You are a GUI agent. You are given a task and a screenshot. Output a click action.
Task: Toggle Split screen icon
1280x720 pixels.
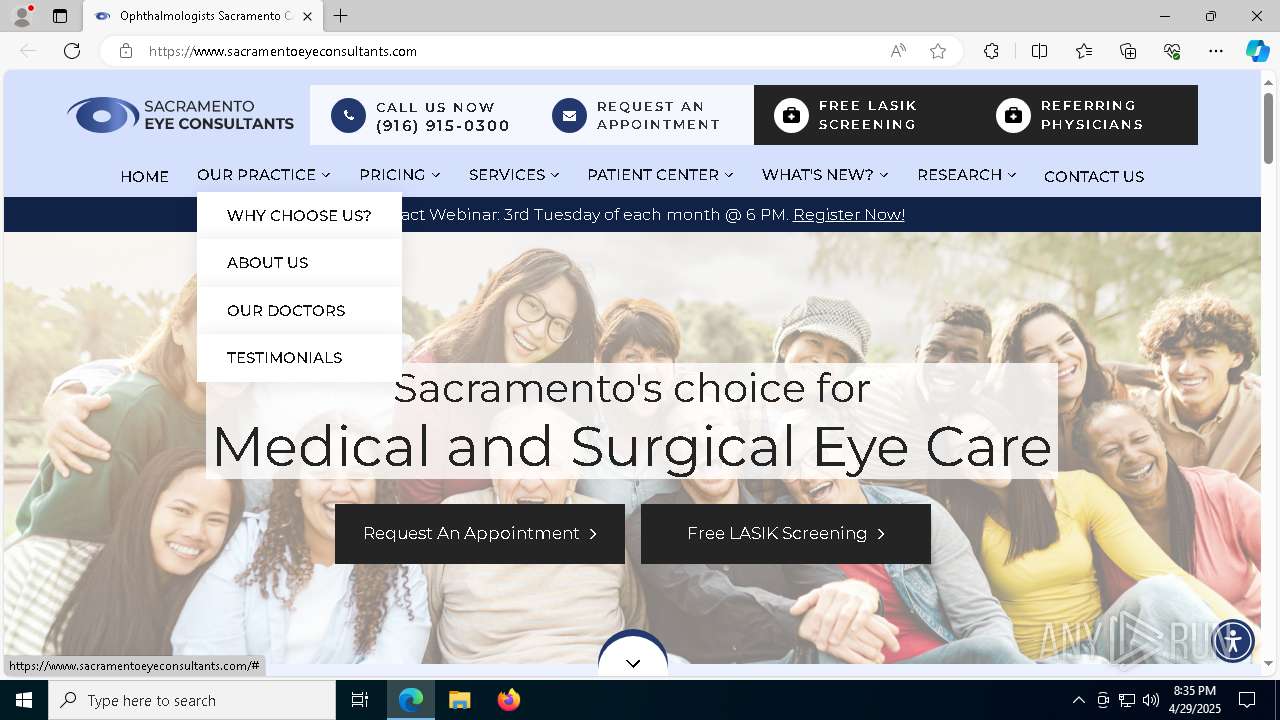[1039, 51]
